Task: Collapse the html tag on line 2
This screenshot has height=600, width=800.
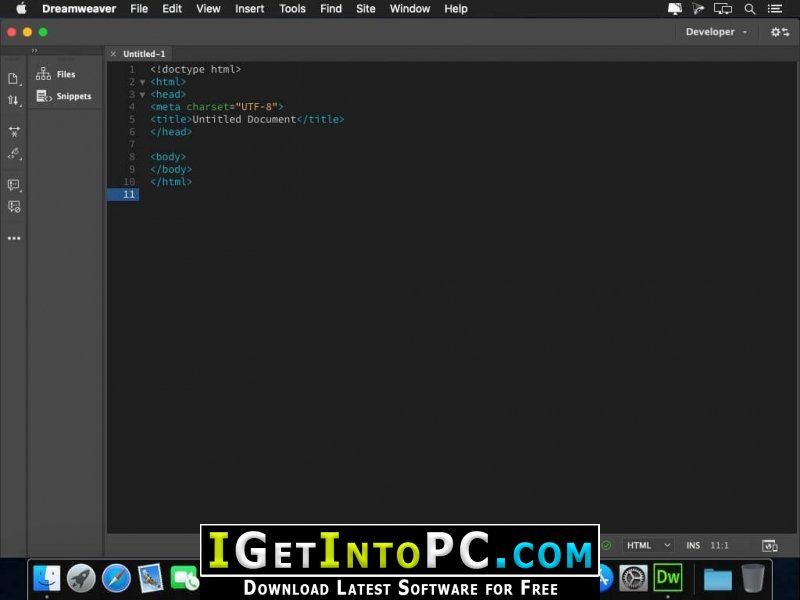Action: (x=142, y=82)
